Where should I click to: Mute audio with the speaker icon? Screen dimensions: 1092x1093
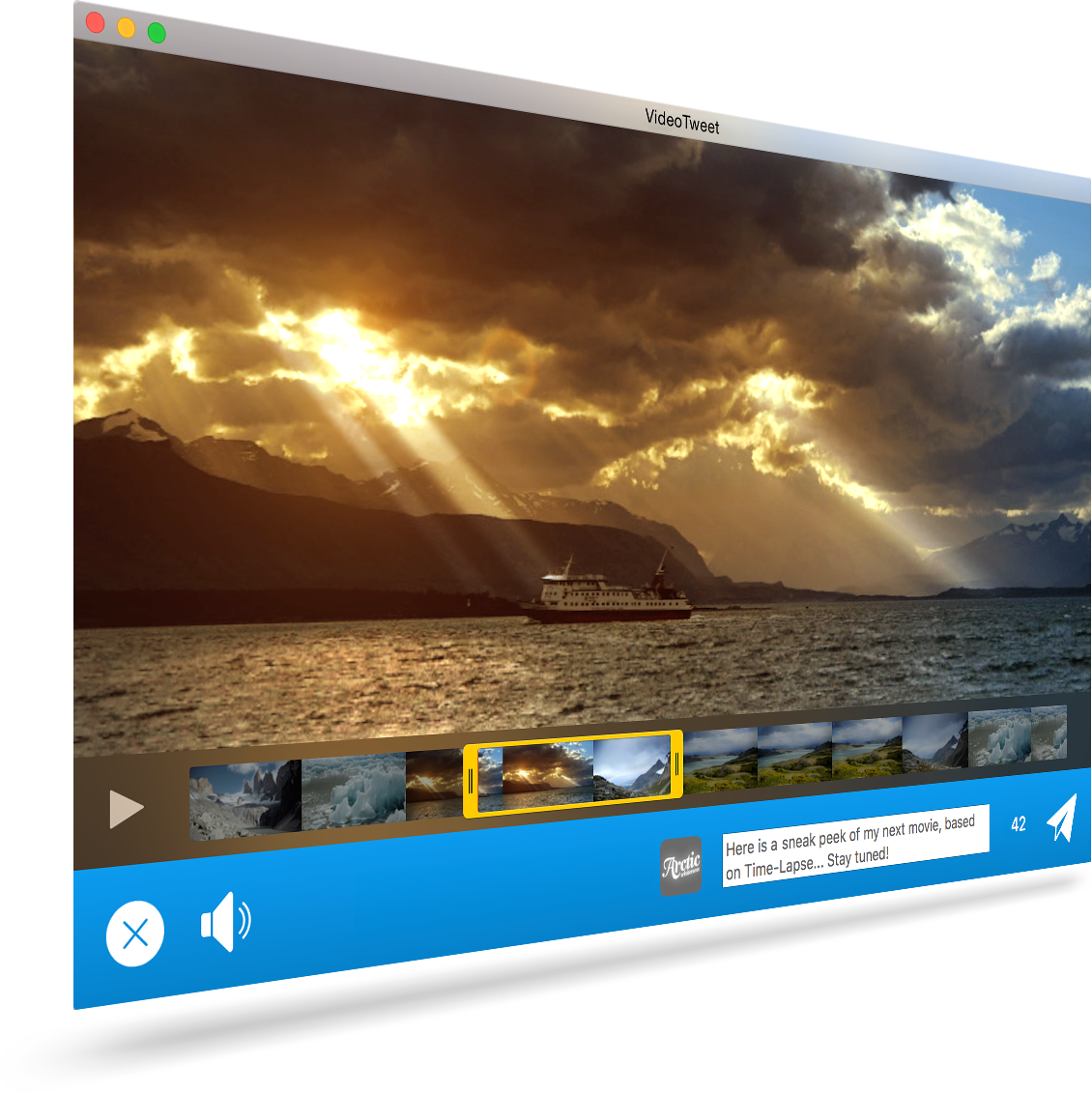coord(224,922)
